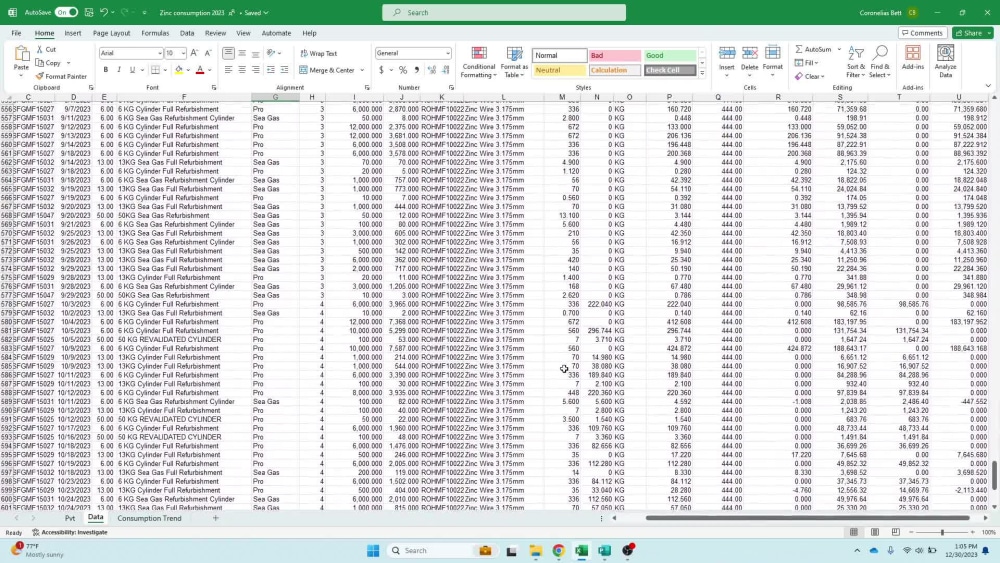Toggle Bold formatting
This screenshot has height=563, width=1000.
click(x=106, y=70)
